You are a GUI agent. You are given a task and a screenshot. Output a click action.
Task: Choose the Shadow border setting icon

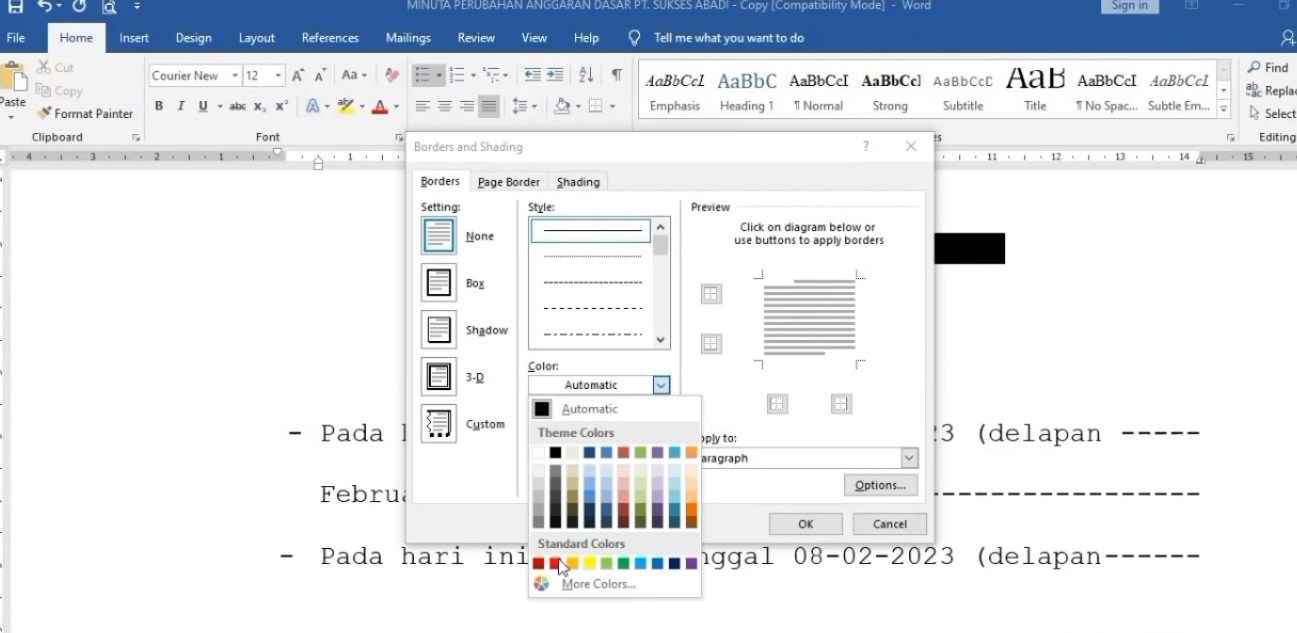point(439,330)
